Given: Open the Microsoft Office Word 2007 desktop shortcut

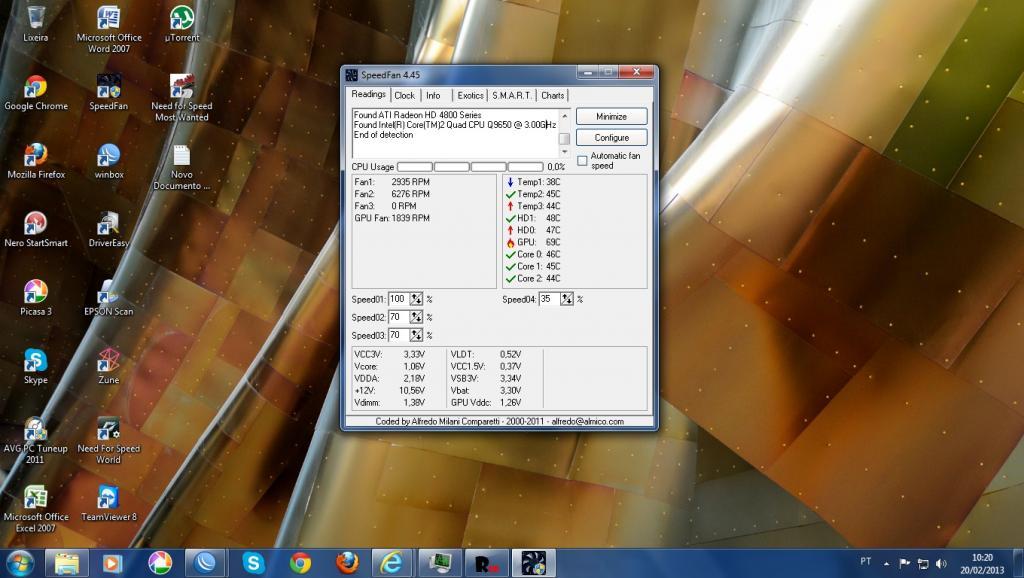Looking at the screenshot, I should pyautogui.click(x=108, y=29).
